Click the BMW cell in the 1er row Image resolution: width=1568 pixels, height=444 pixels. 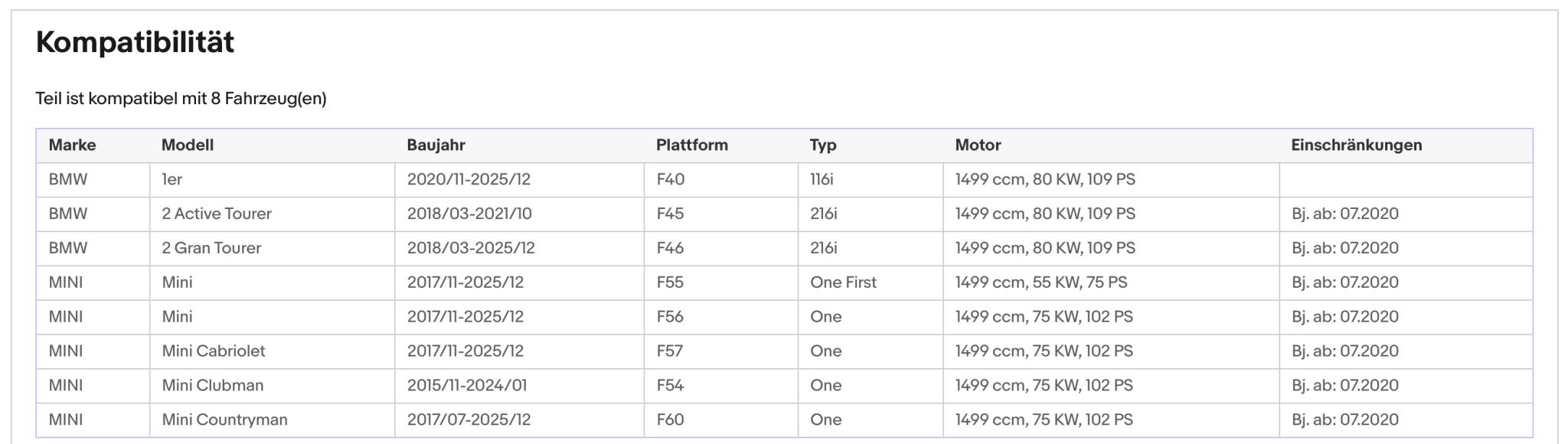93,180
